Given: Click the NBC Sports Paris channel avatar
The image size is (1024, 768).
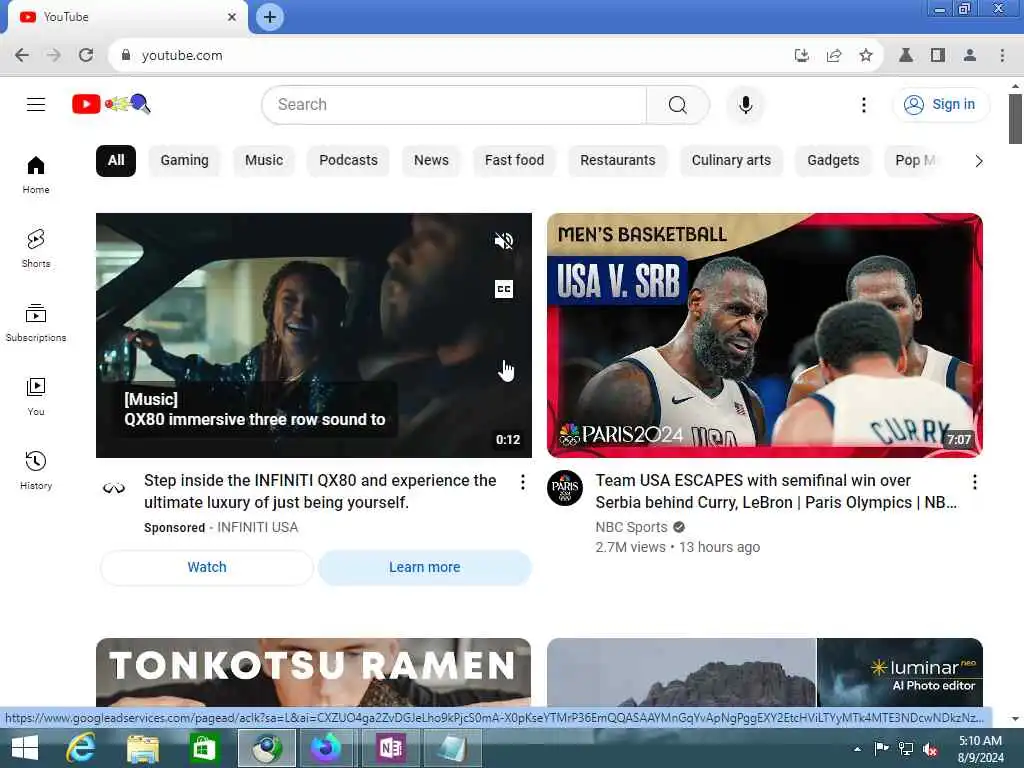Looking at the screenshot, I should [565, 488].
